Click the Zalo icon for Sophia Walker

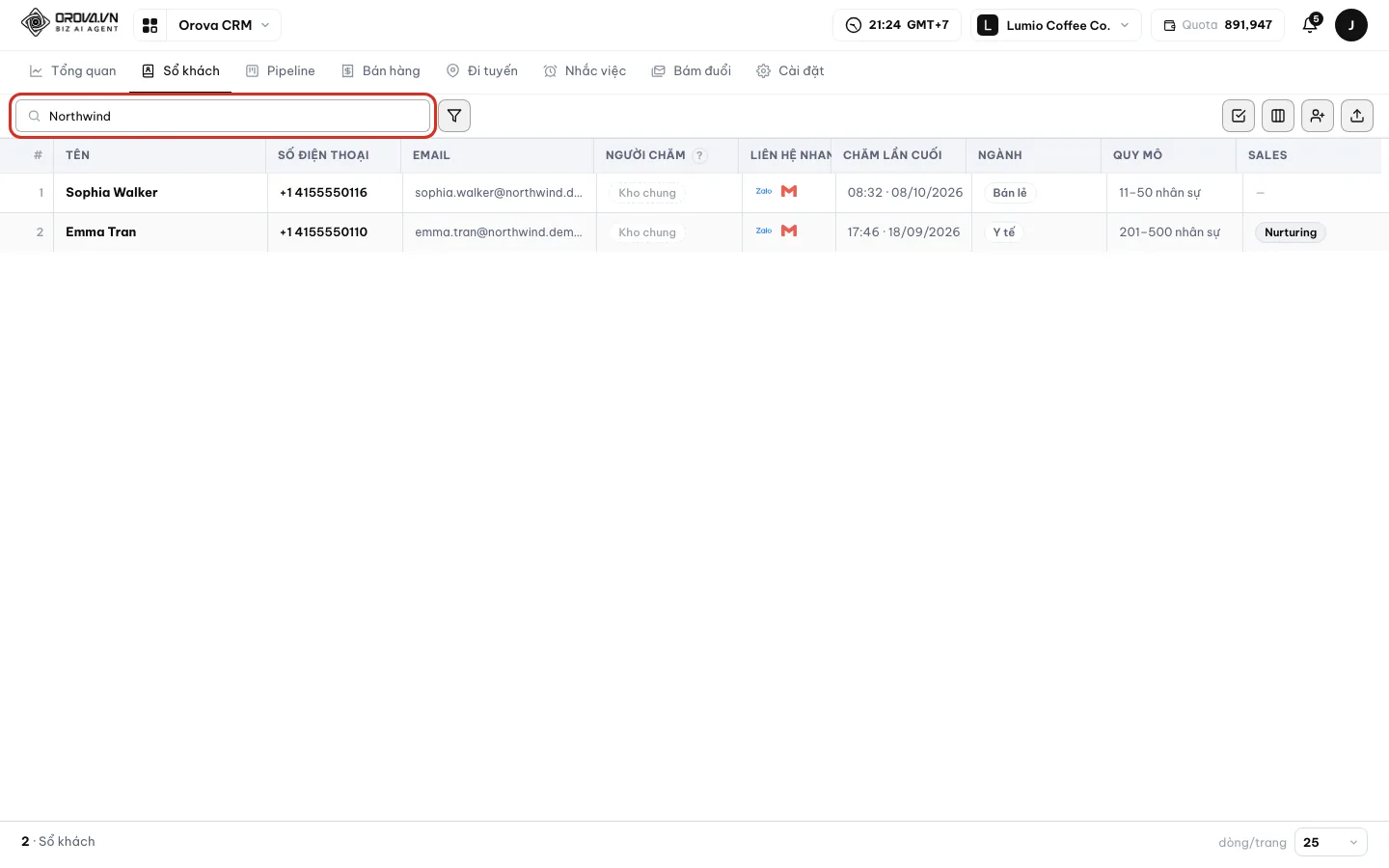click(x=764, y=192)
